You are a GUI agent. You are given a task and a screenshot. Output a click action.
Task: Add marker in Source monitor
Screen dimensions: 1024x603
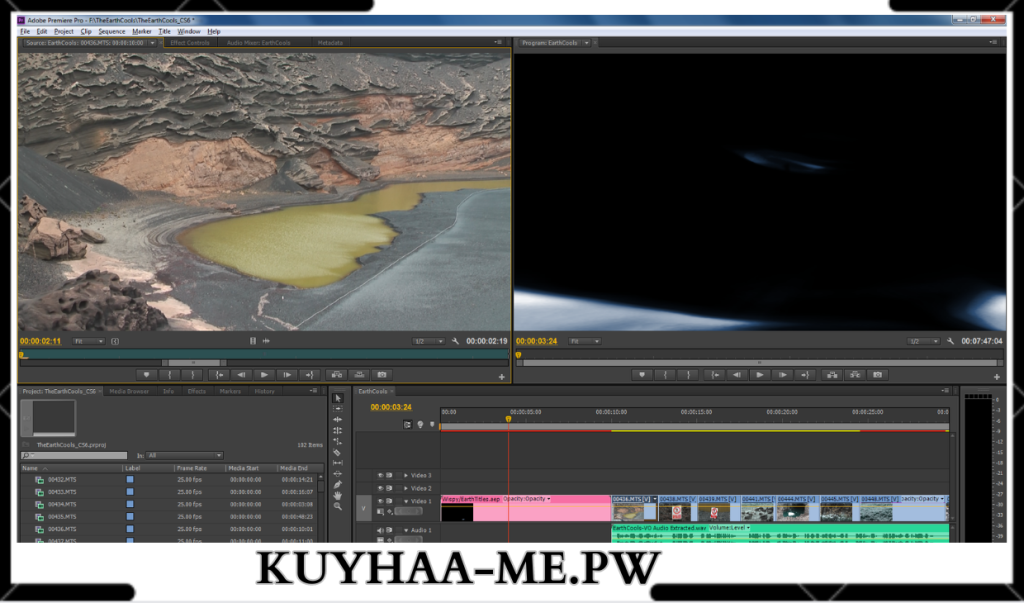[146, 375]
